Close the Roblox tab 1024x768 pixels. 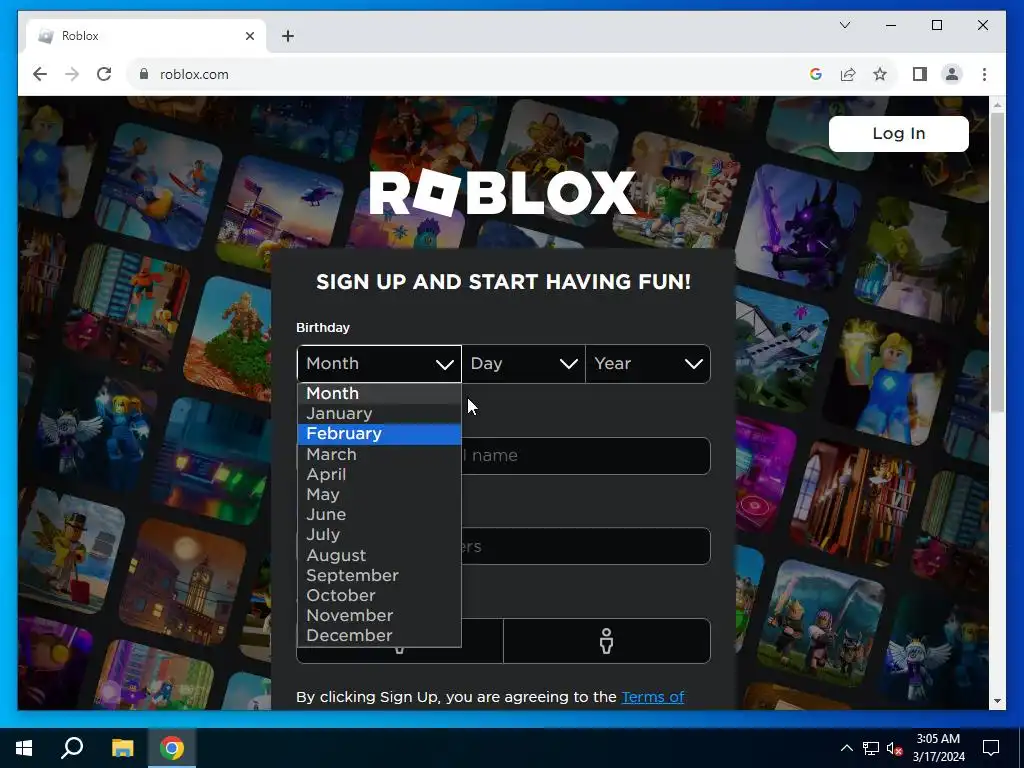249,36
